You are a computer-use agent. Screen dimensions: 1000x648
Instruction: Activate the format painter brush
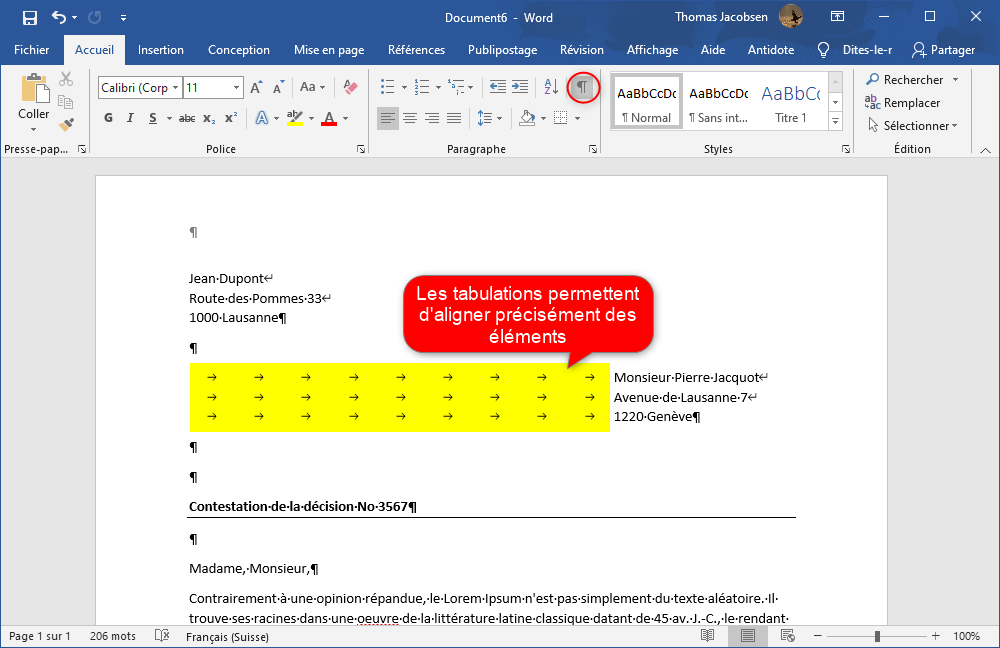66,125
